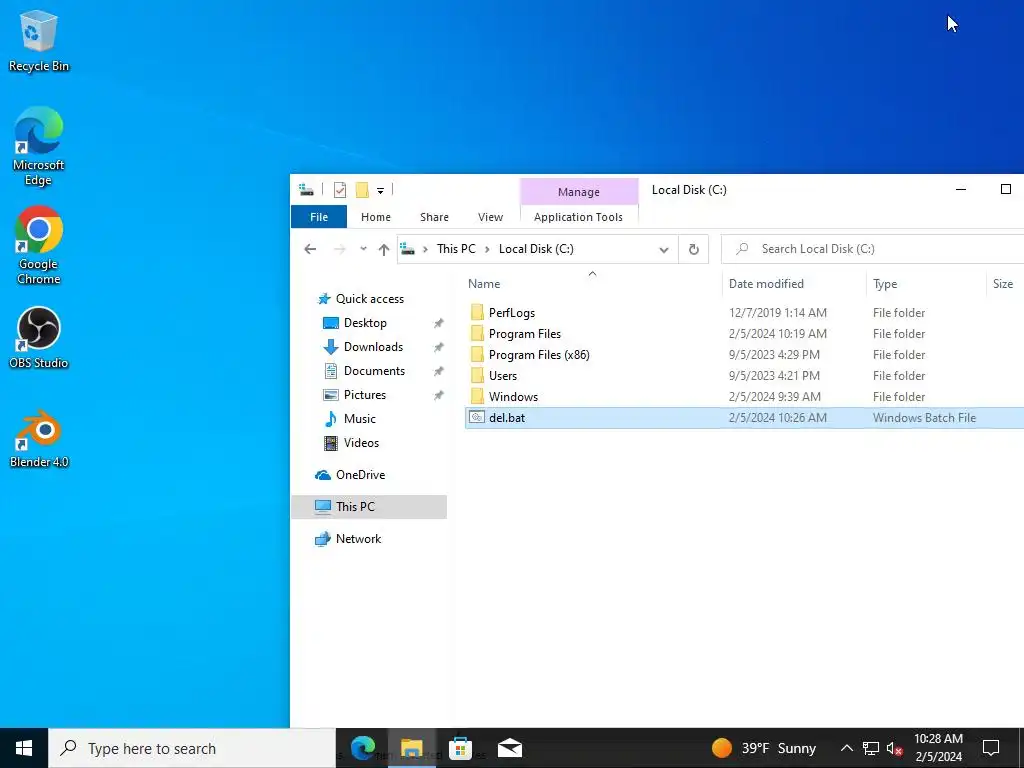Select This PC in the navigation pane
Image resolution: width=1024 pixels, height=768 pixels.
369,507
